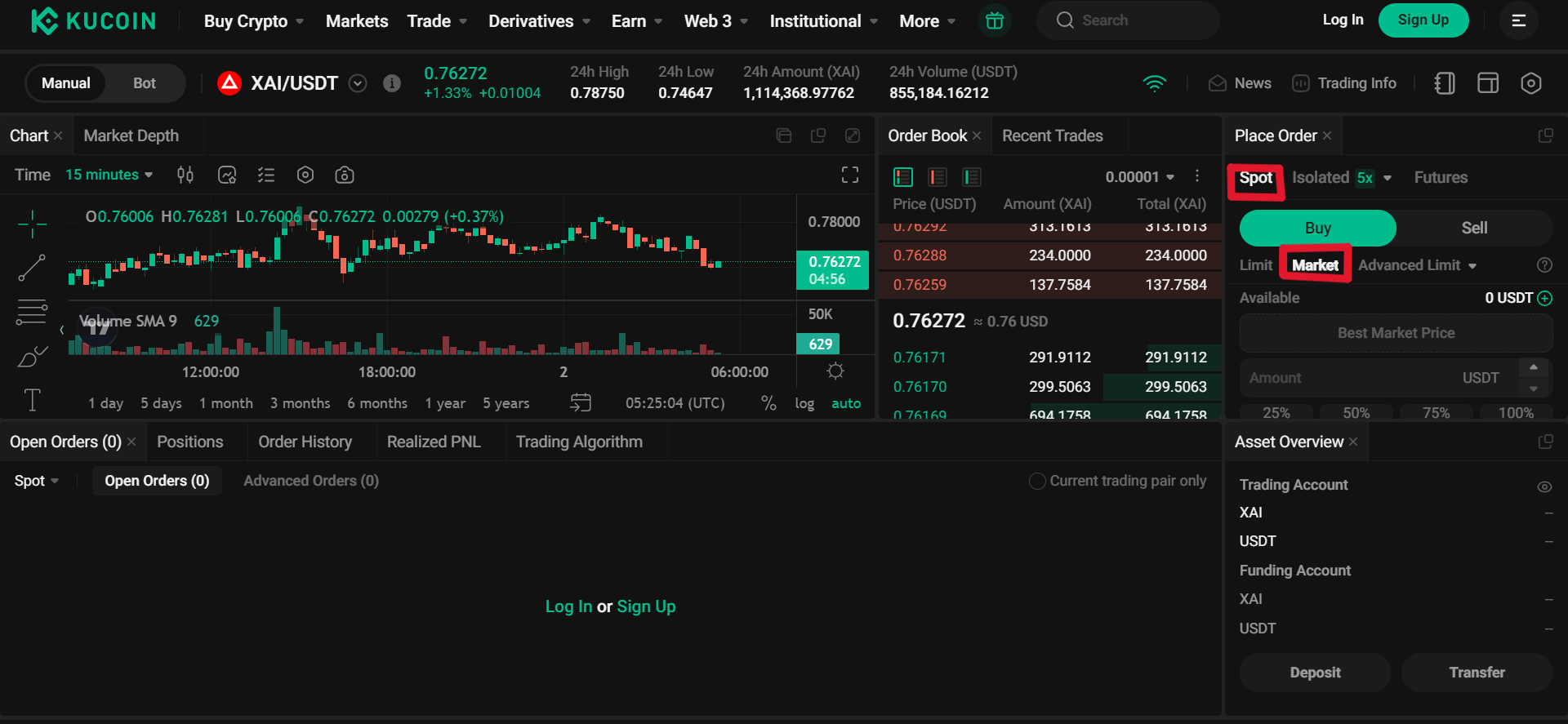Select the Market order tab

click(x=1315, y=265)
